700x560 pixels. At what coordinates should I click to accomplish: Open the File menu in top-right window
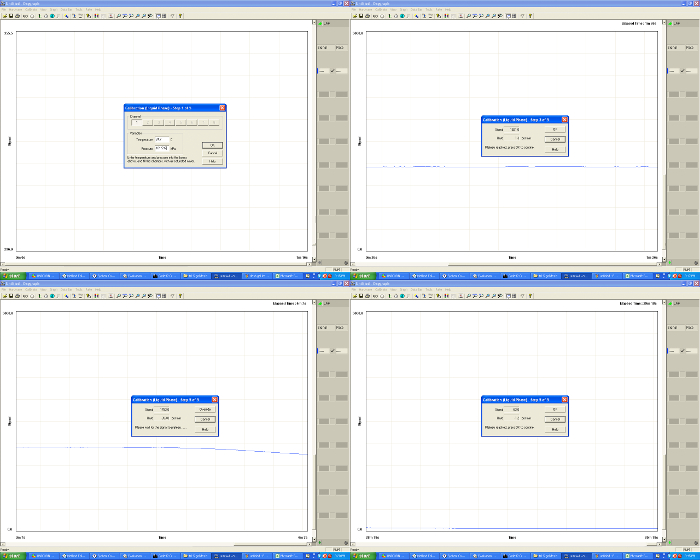pyautogui.click(x=354, y=9)
